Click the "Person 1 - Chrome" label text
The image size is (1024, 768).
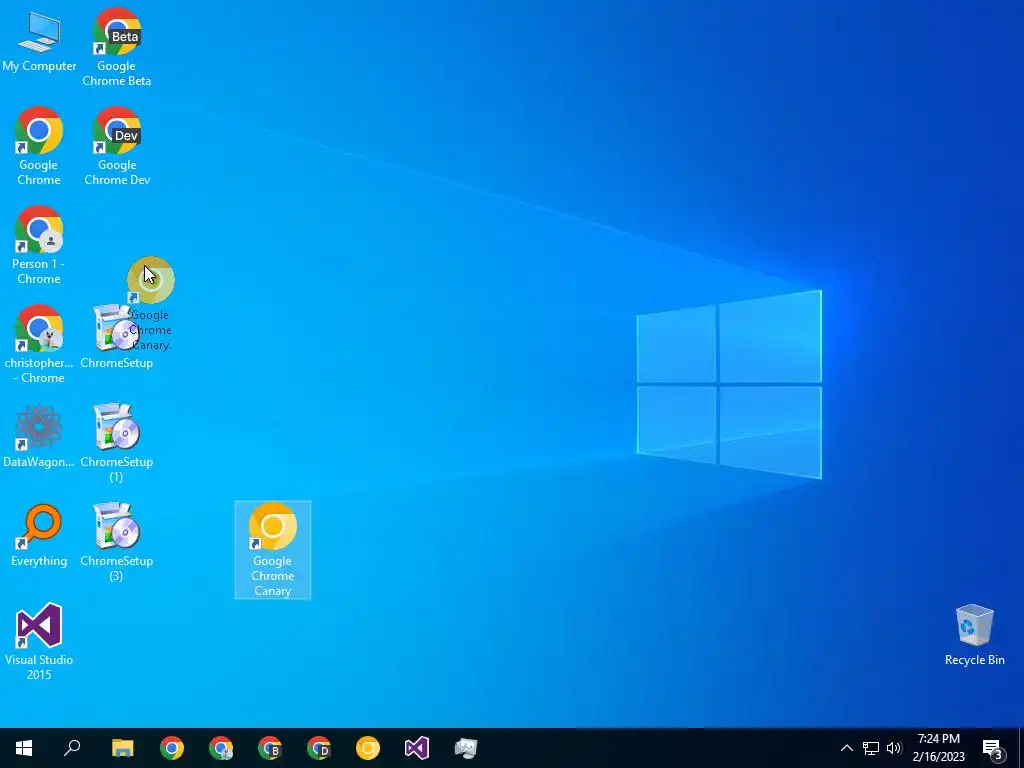(39, 271)
